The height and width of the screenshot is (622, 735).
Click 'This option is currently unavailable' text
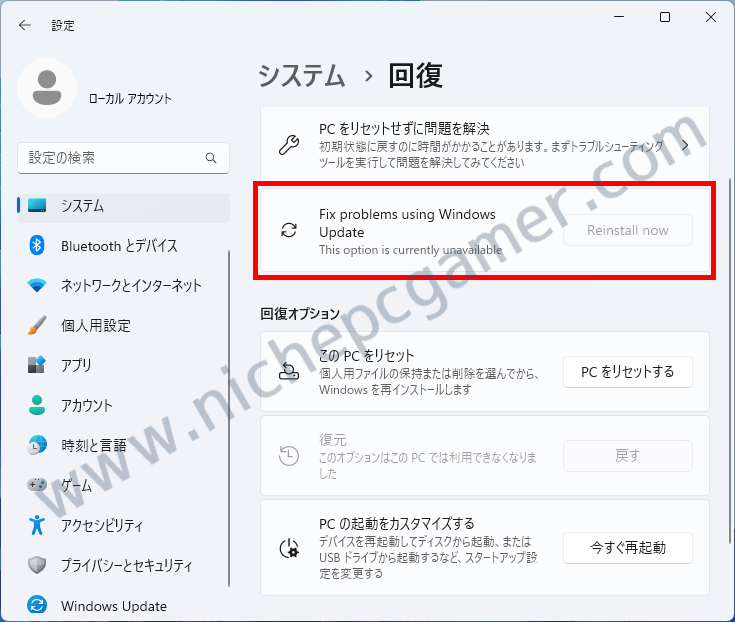click(411, 250)
